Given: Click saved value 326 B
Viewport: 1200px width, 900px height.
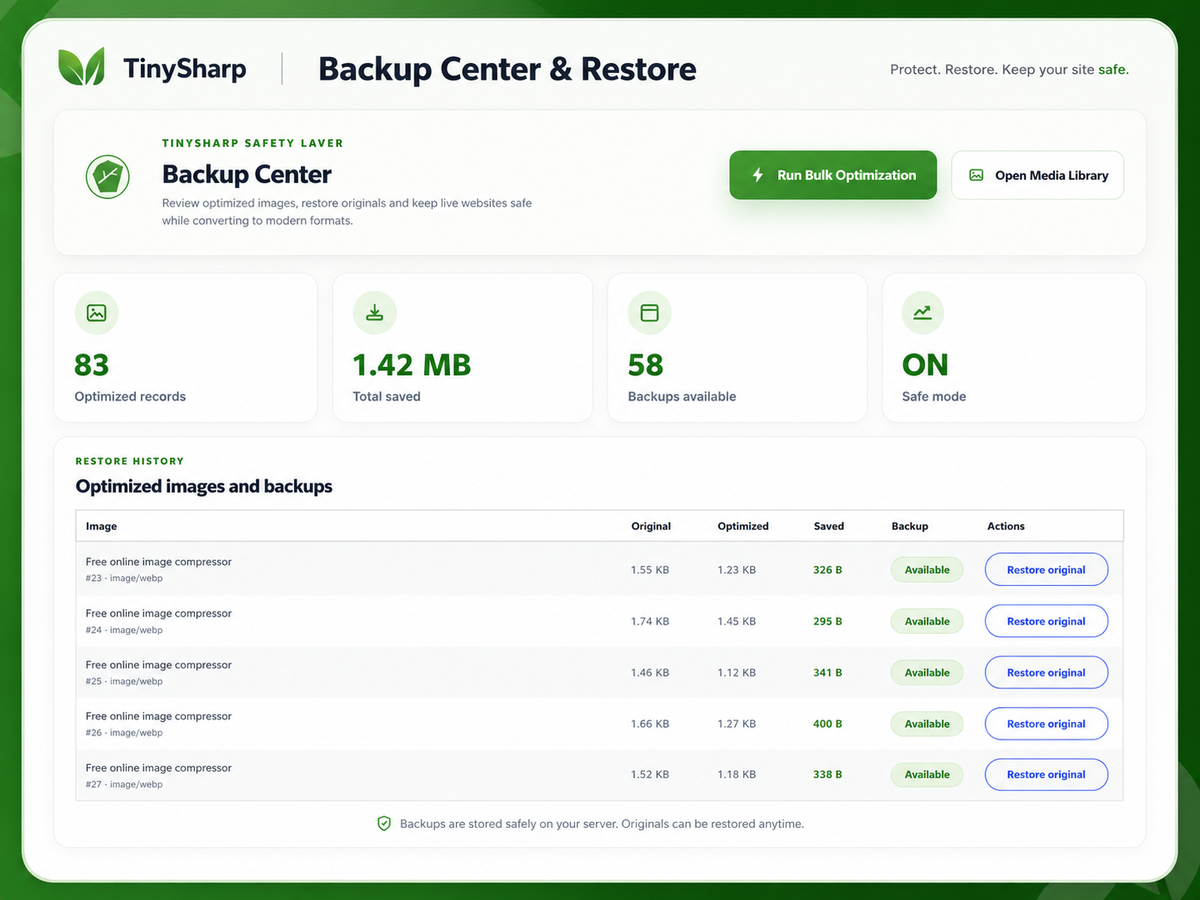Looking at the screenshot, I should (x=828, y=570).
